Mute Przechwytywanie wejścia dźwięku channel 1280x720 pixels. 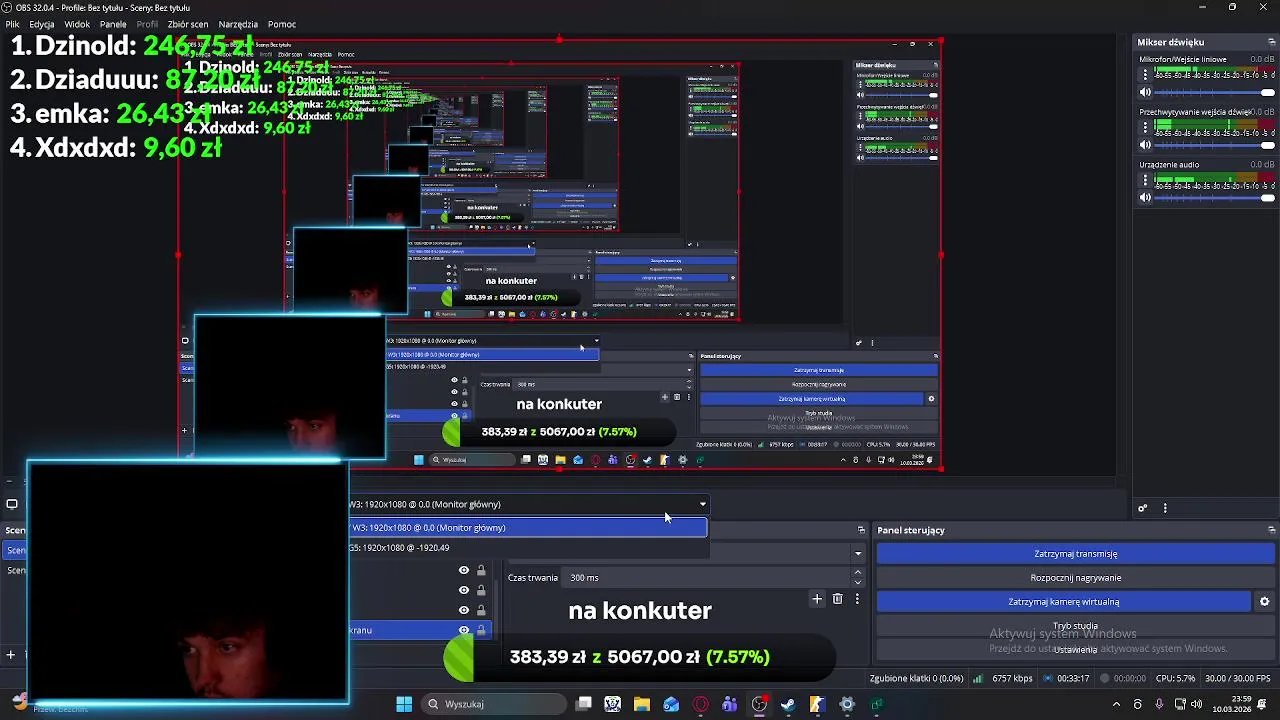(x=1146, y=145)
